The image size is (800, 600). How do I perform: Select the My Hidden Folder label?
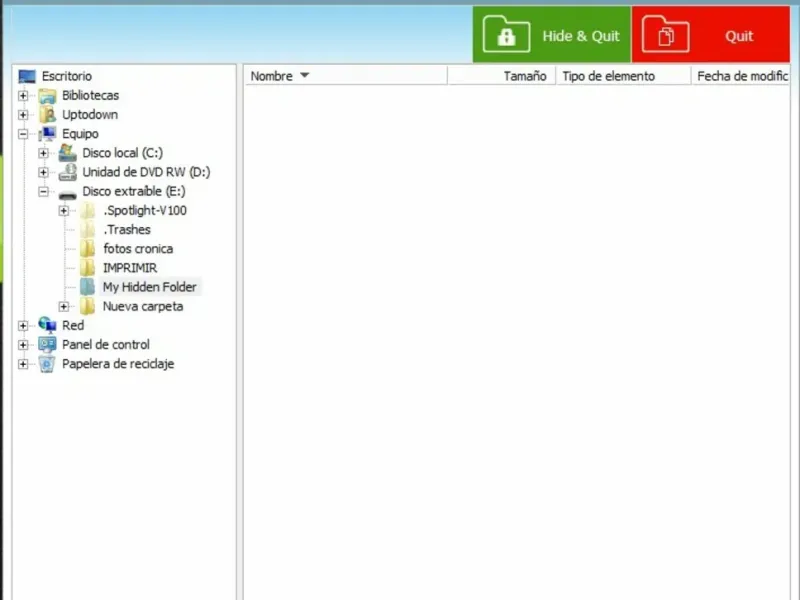click(x=149, y=287)
